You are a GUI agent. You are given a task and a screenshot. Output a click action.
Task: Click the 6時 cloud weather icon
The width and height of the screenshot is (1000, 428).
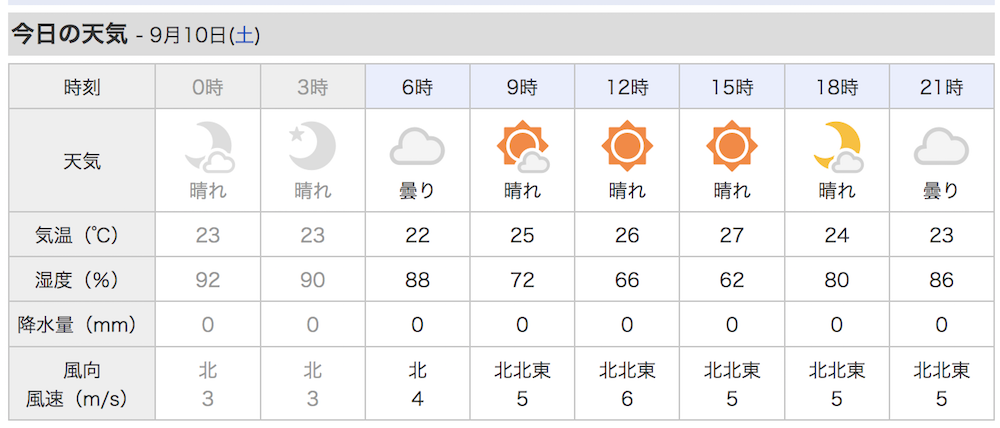tap(417, 147)
